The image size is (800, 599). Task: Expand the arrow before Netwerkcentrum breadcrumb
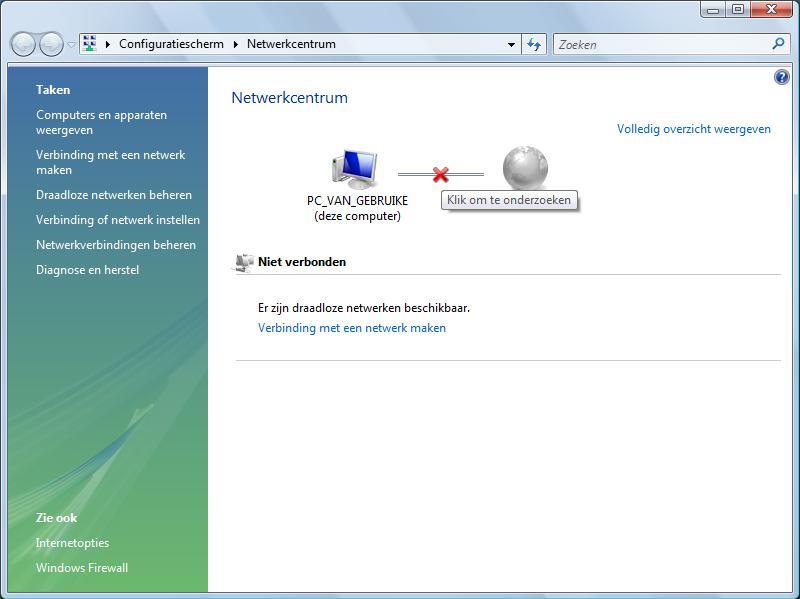click(236, 44)
